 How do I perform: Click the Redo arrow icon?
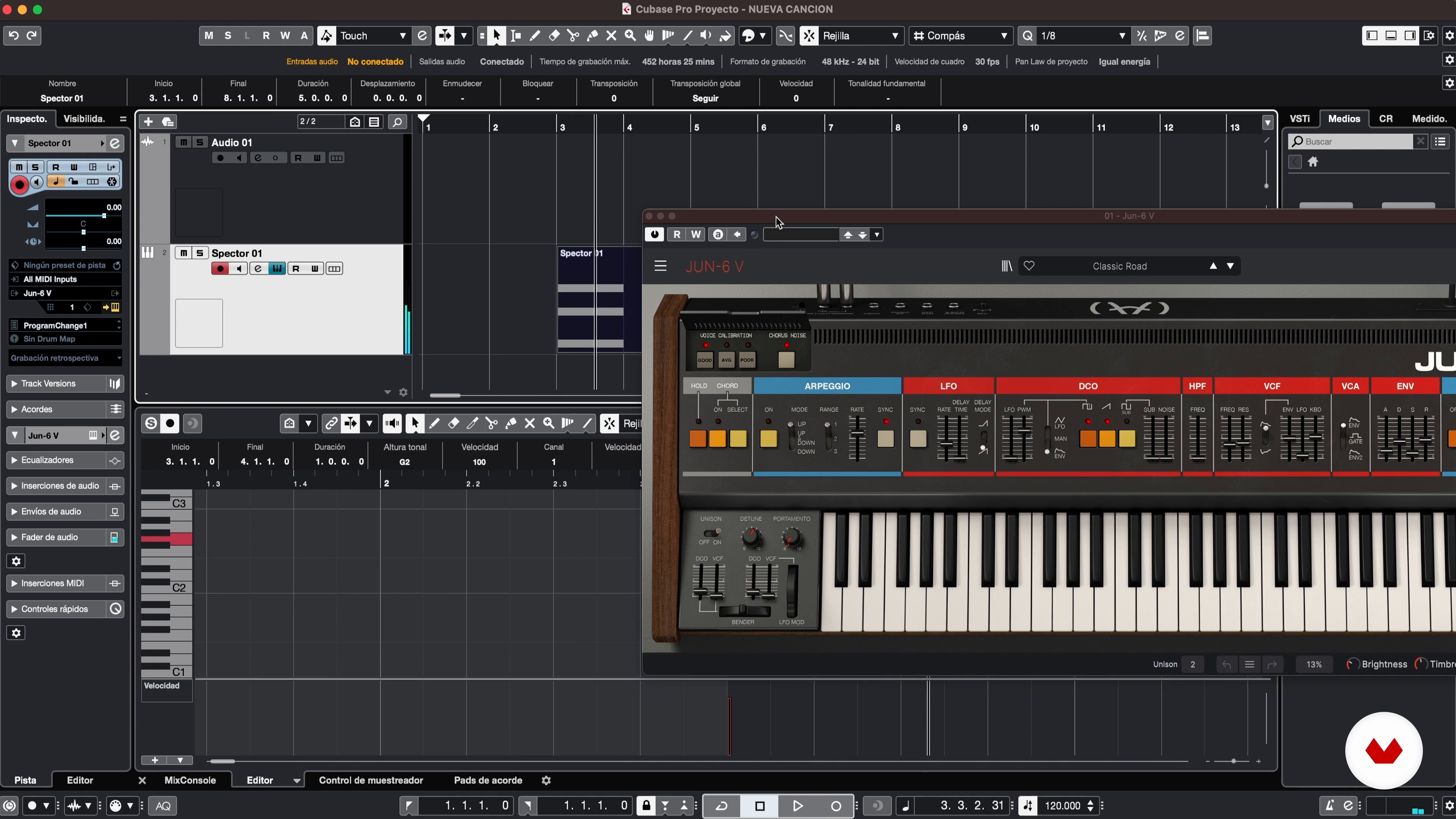32,36
